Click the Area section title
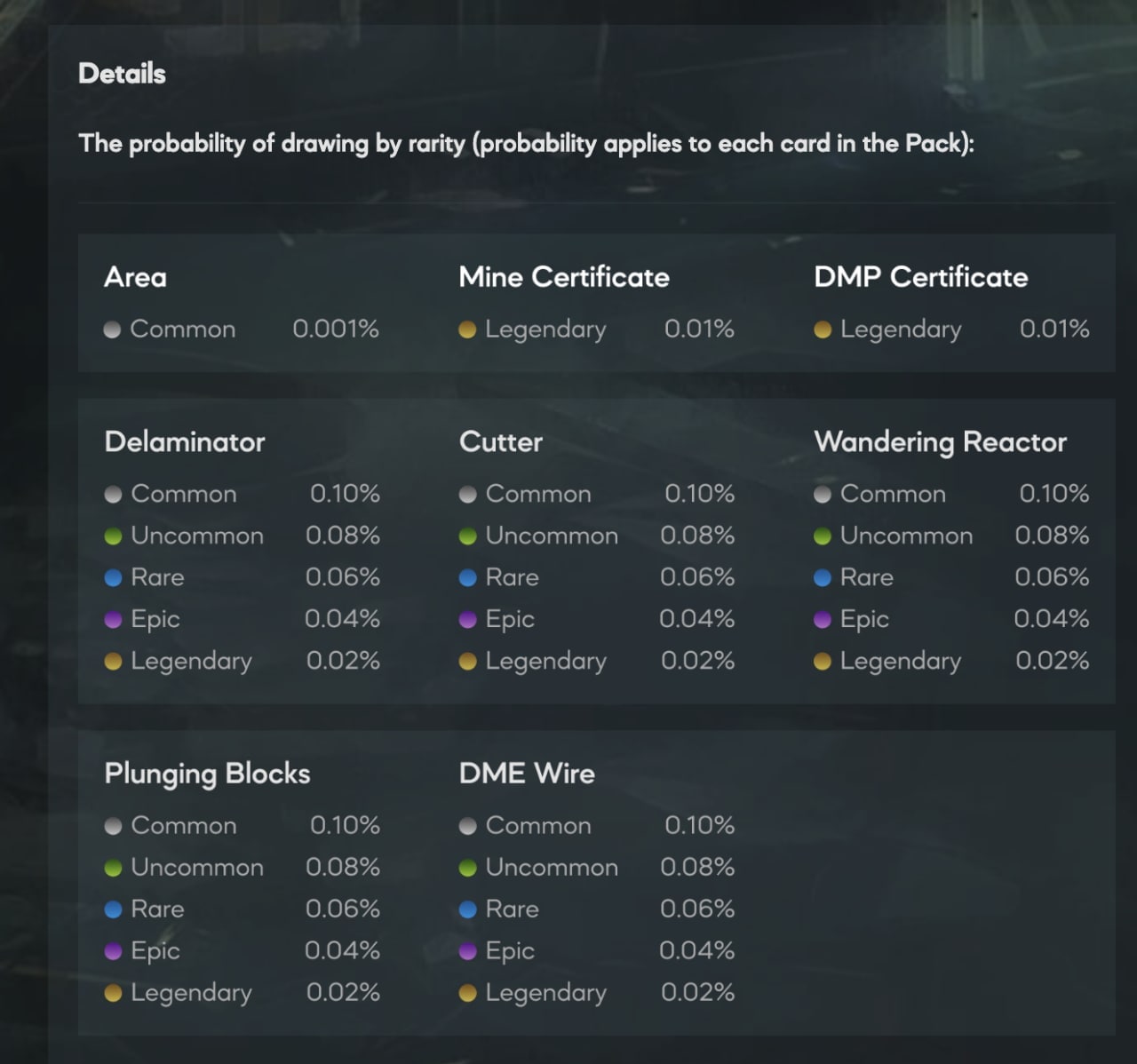 pos(135,277)
